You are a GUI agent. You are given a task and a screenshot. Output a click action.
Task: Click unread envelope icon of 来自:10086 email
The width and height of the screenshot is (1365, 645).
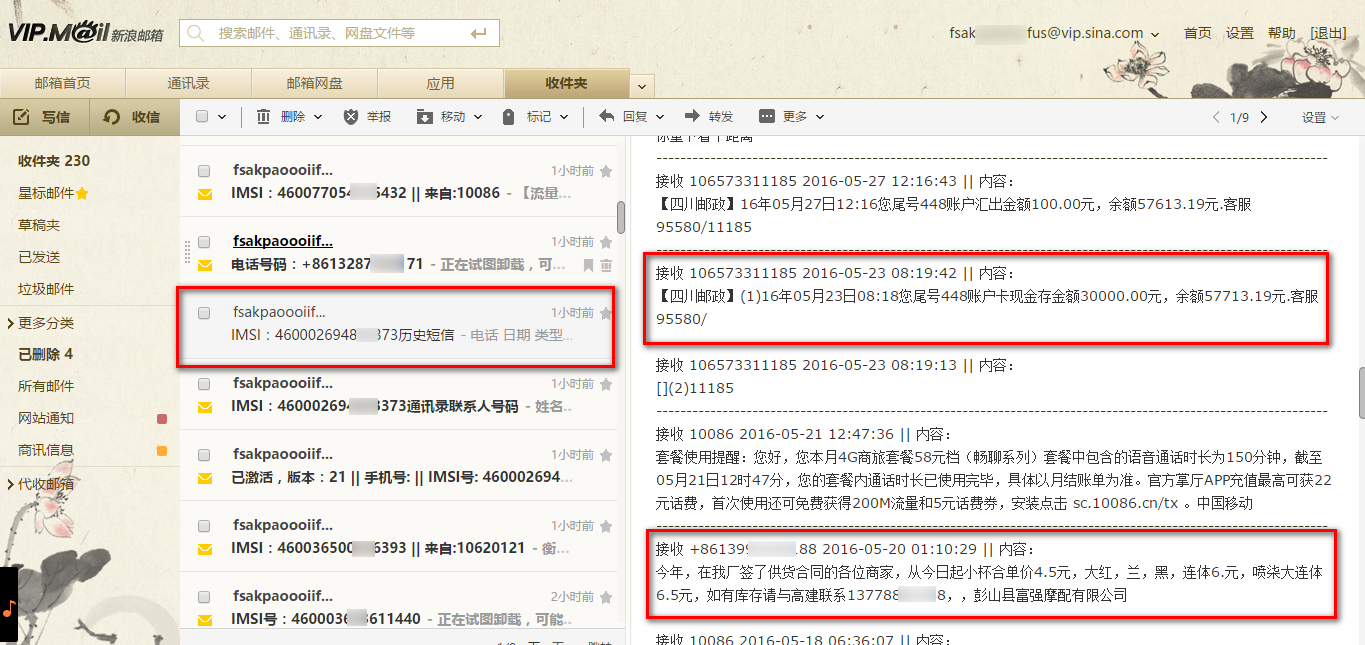click(205, 194)
